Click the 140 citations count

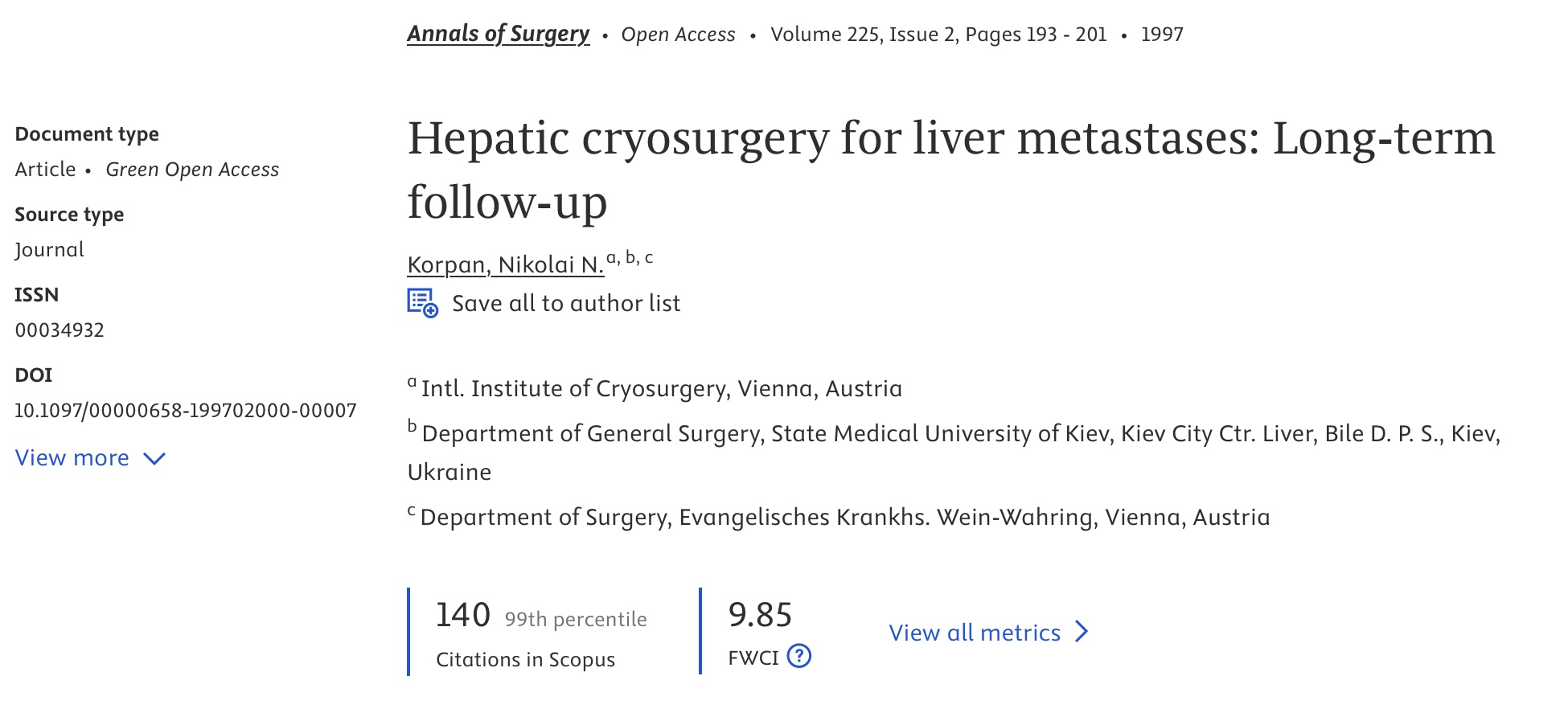pyautogui.click(x=462, y=615)
